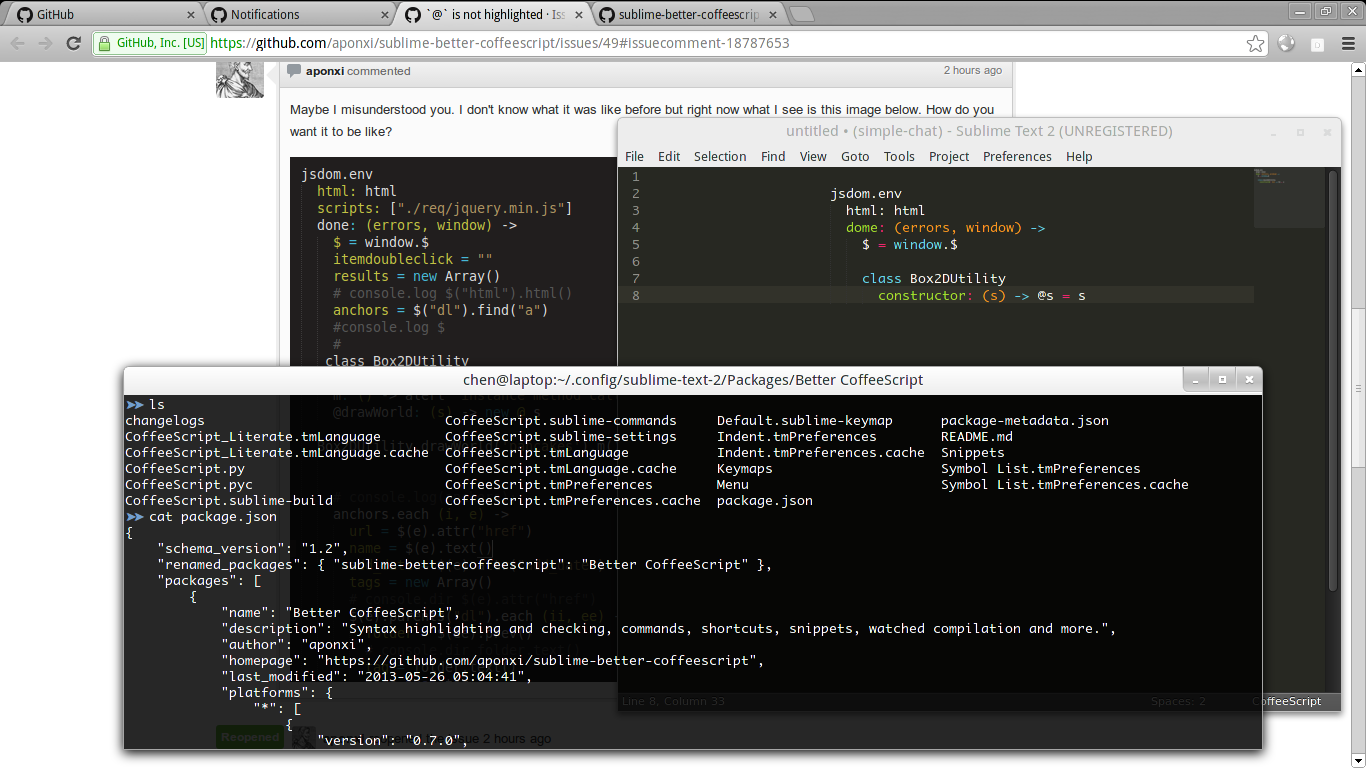Click 'package-metadata.json' in terminal listing
Screen dimensions: 1366x768
click(x=1025, y=420)
